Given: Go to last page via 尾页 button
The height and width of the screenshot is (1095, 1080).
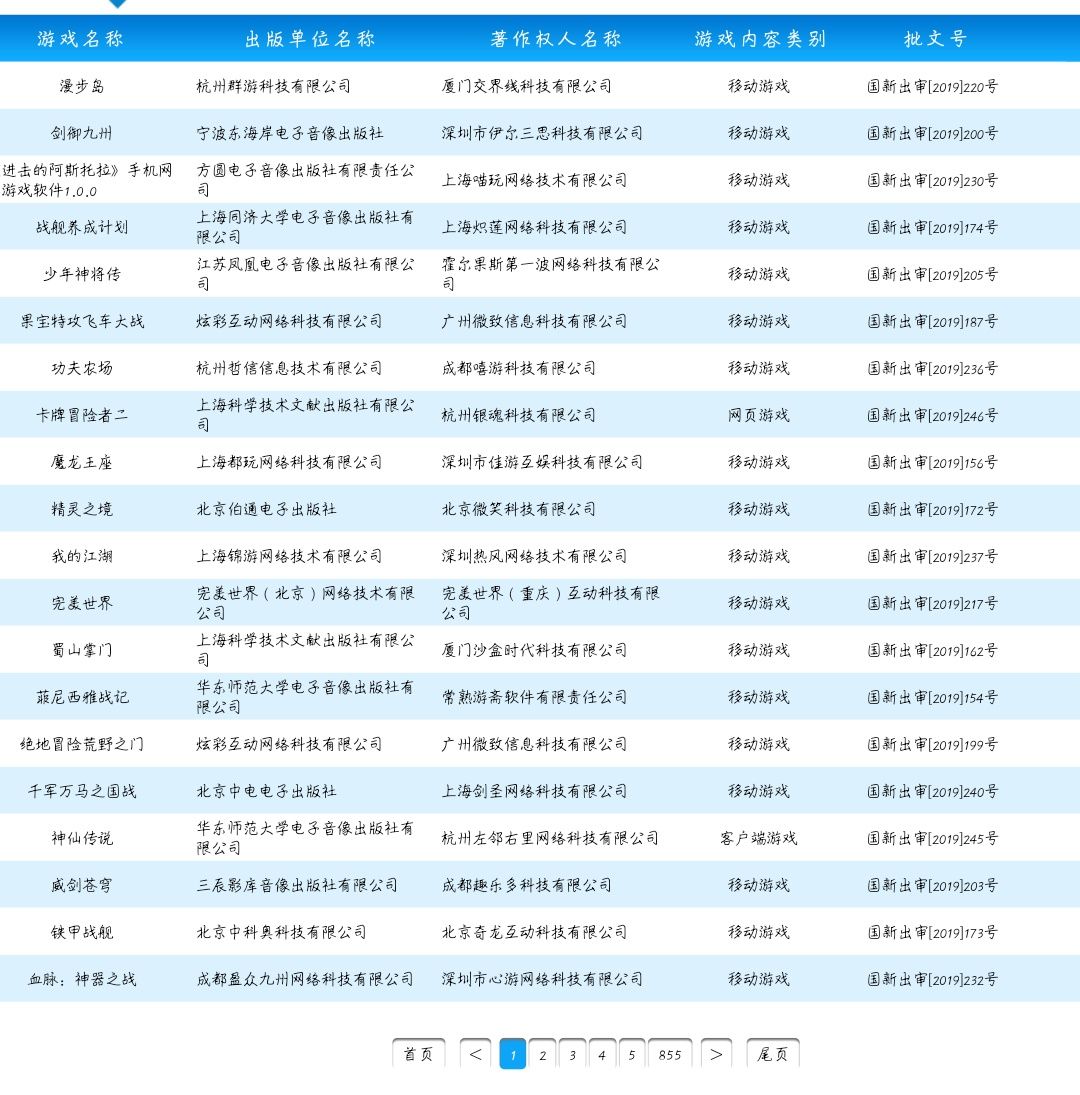Looking at the screenshot, I should pyautogui.click(x=773, y=1054).
